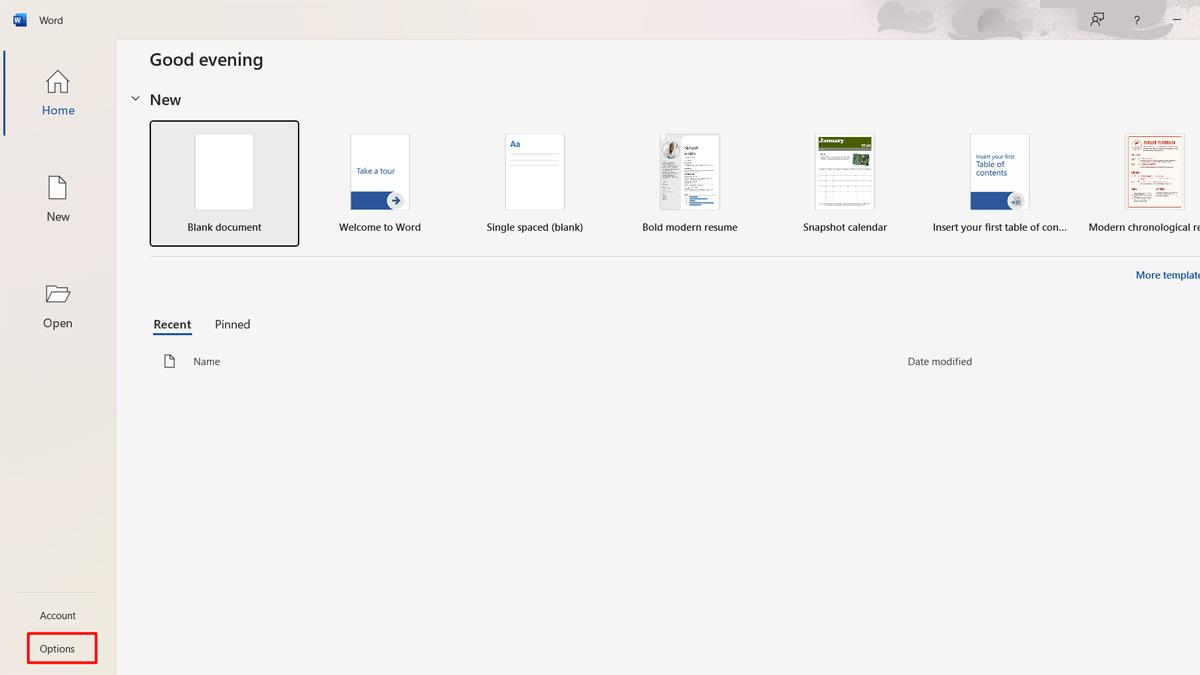Screen dimensions: 1200x675
Task: Click More templates link
Action: [1167, 275]
